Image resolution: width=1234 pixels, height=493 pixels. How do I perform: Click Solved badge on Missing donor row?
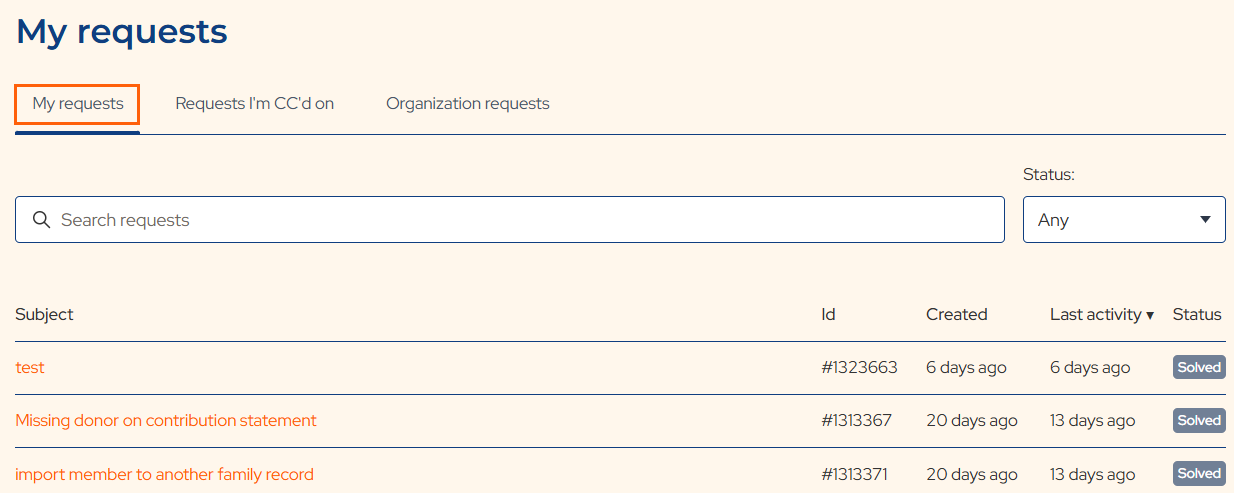[x=1199, y=420]
